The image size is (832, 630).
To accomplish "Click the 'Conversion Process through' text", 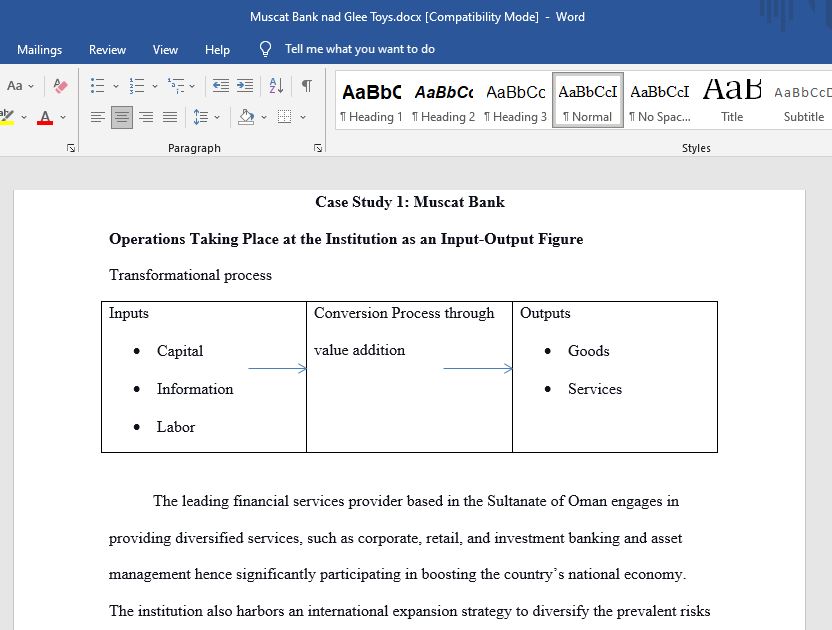I will pos(404,313).
